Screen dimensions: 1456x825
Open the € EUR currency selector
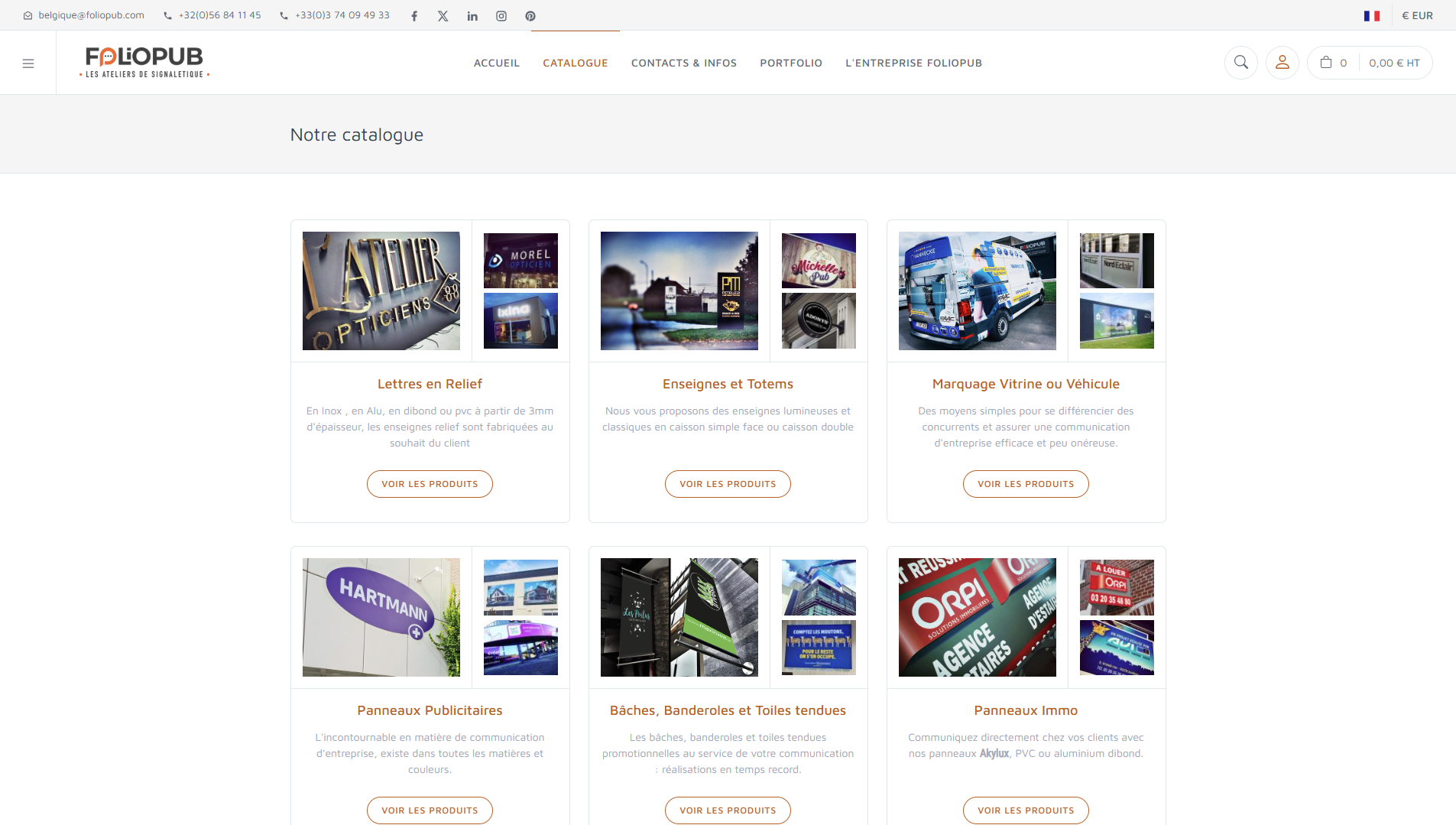(1417, 16)
